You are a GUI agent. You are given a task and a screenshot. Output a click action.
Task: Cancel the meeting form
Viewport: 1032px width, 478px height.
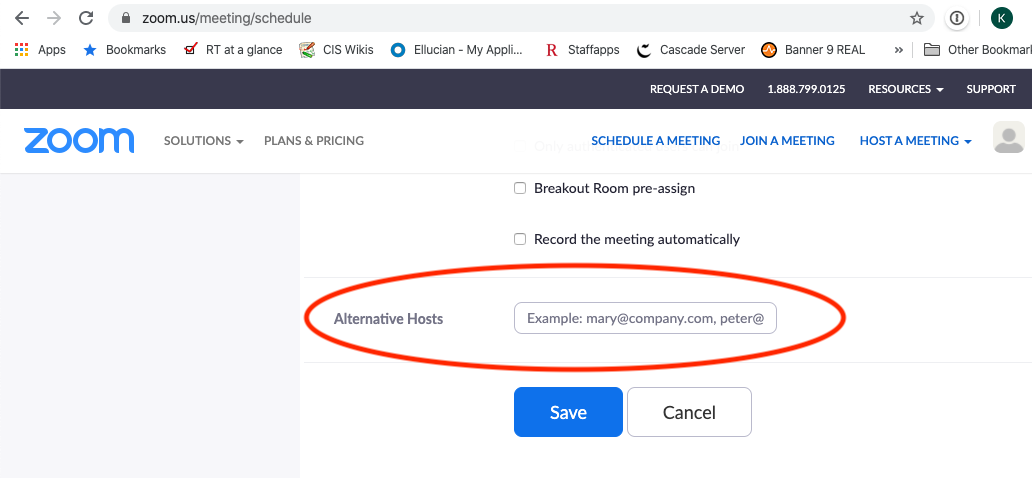[689, 412]
